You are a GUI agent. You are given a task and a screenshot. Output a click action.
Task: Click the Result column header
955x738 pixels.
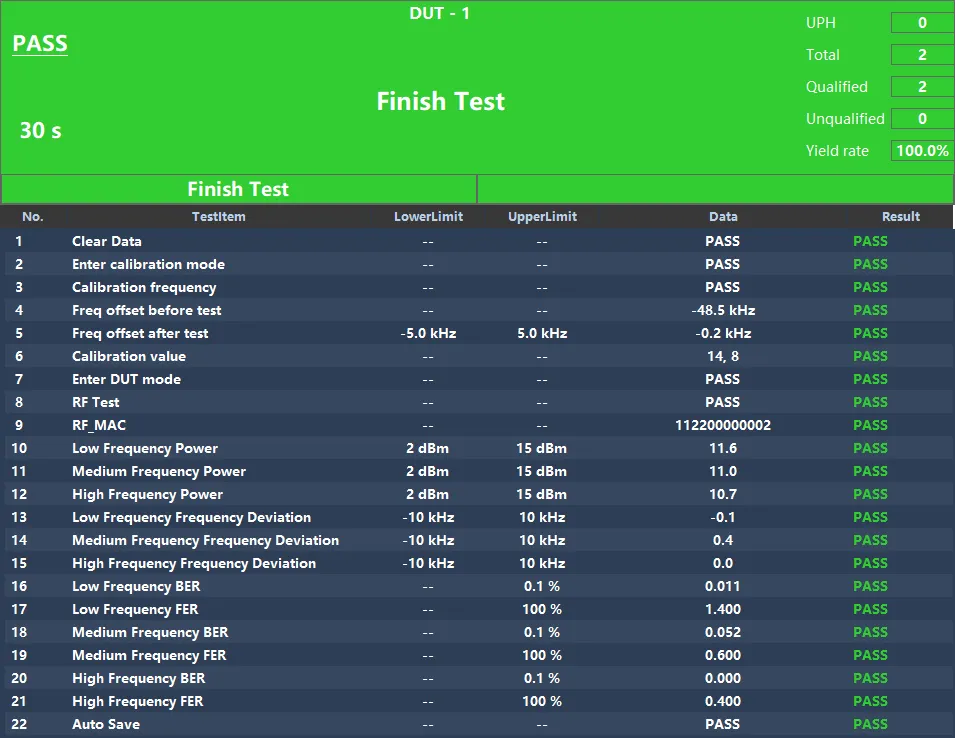(900, 217)
